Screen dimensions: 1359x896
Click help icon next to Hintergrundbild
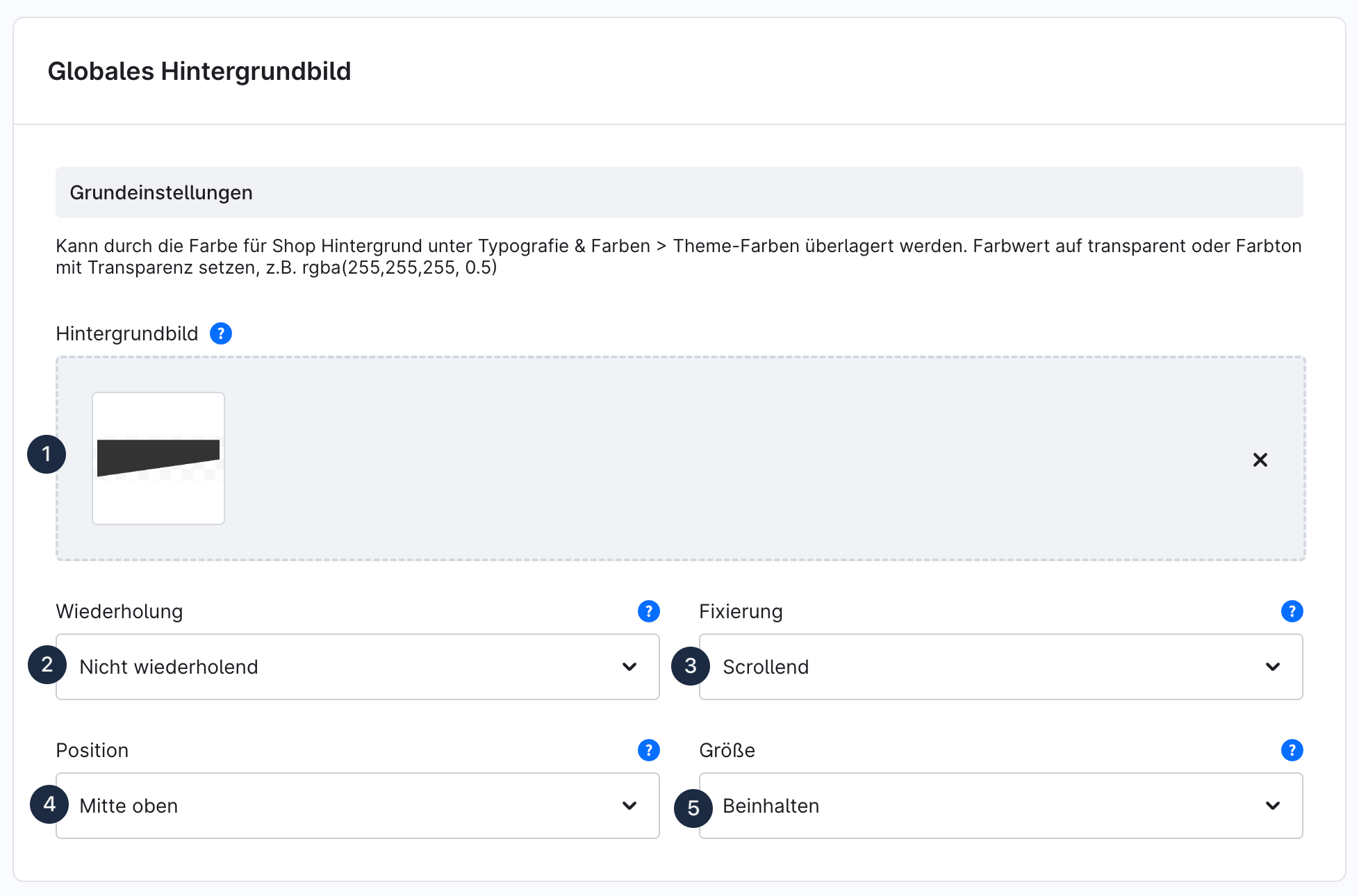tap(221, 333)
